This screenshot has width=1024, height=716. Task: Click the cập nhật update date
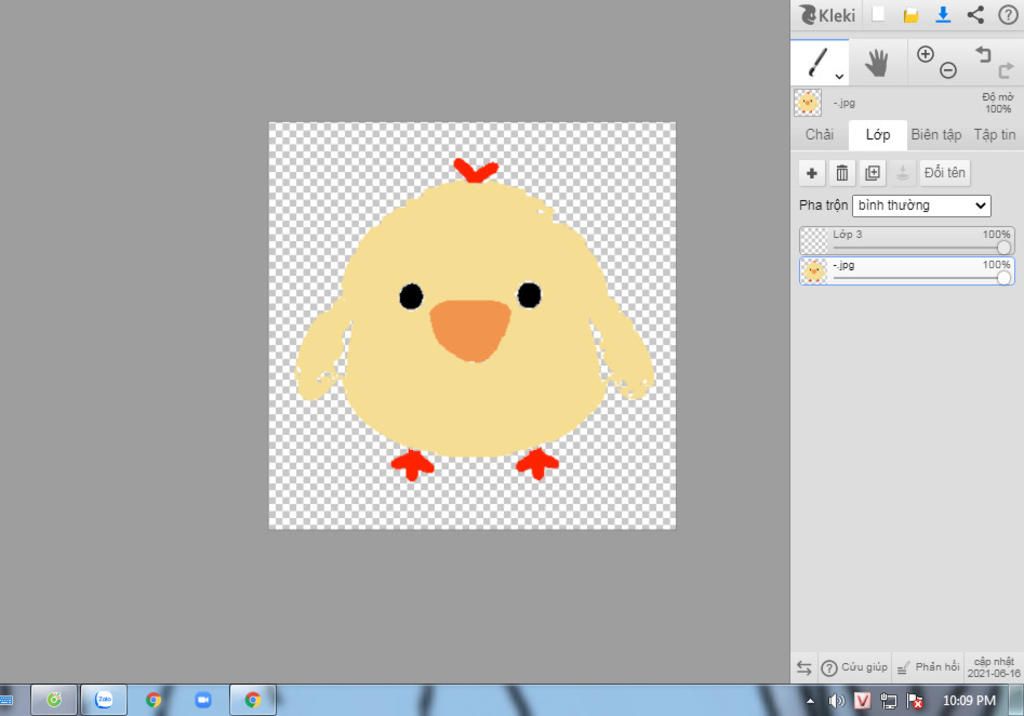[994, 668]
